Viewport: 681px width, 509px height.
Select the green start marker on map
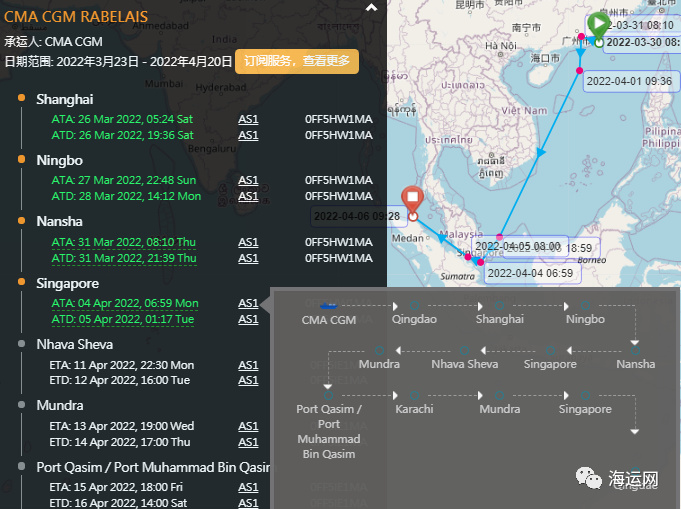point(598,27)
